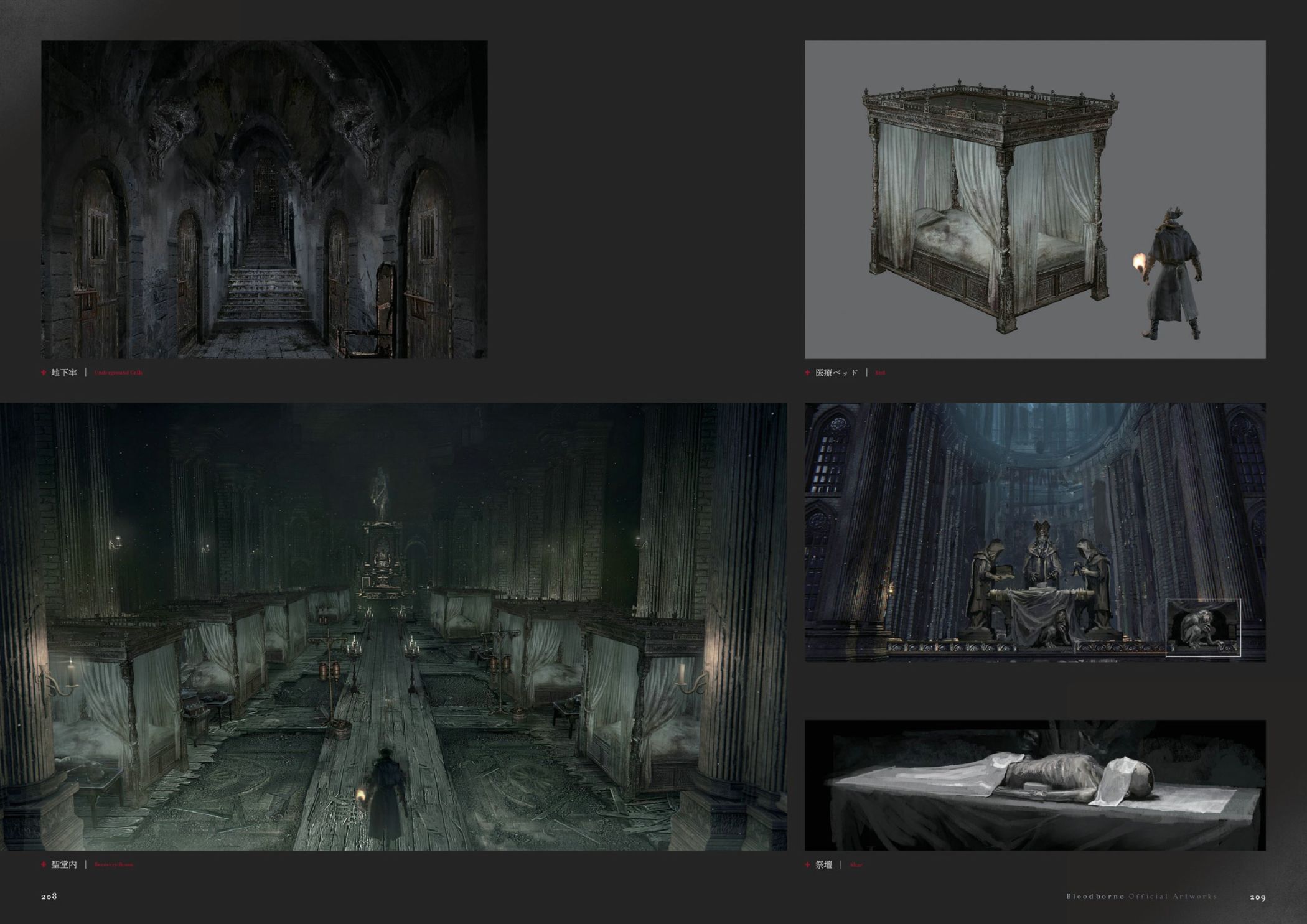Image resolution: width=1307 pixels, height=924 pixels.
Task: Click page number 208
Action: coord(49,896)
